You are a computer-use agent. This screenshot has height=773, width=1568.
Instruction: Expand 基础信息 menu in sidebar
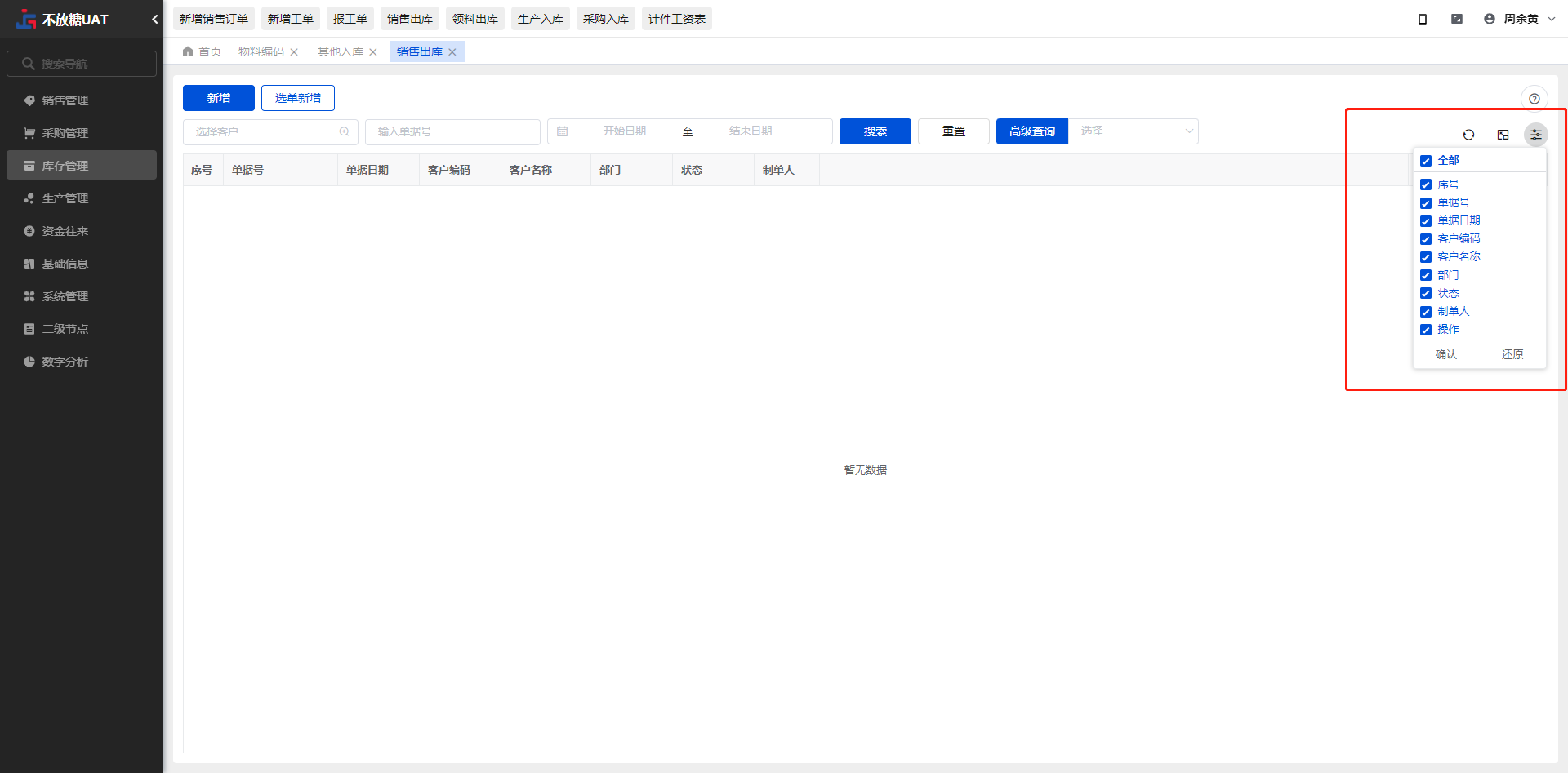82,264
